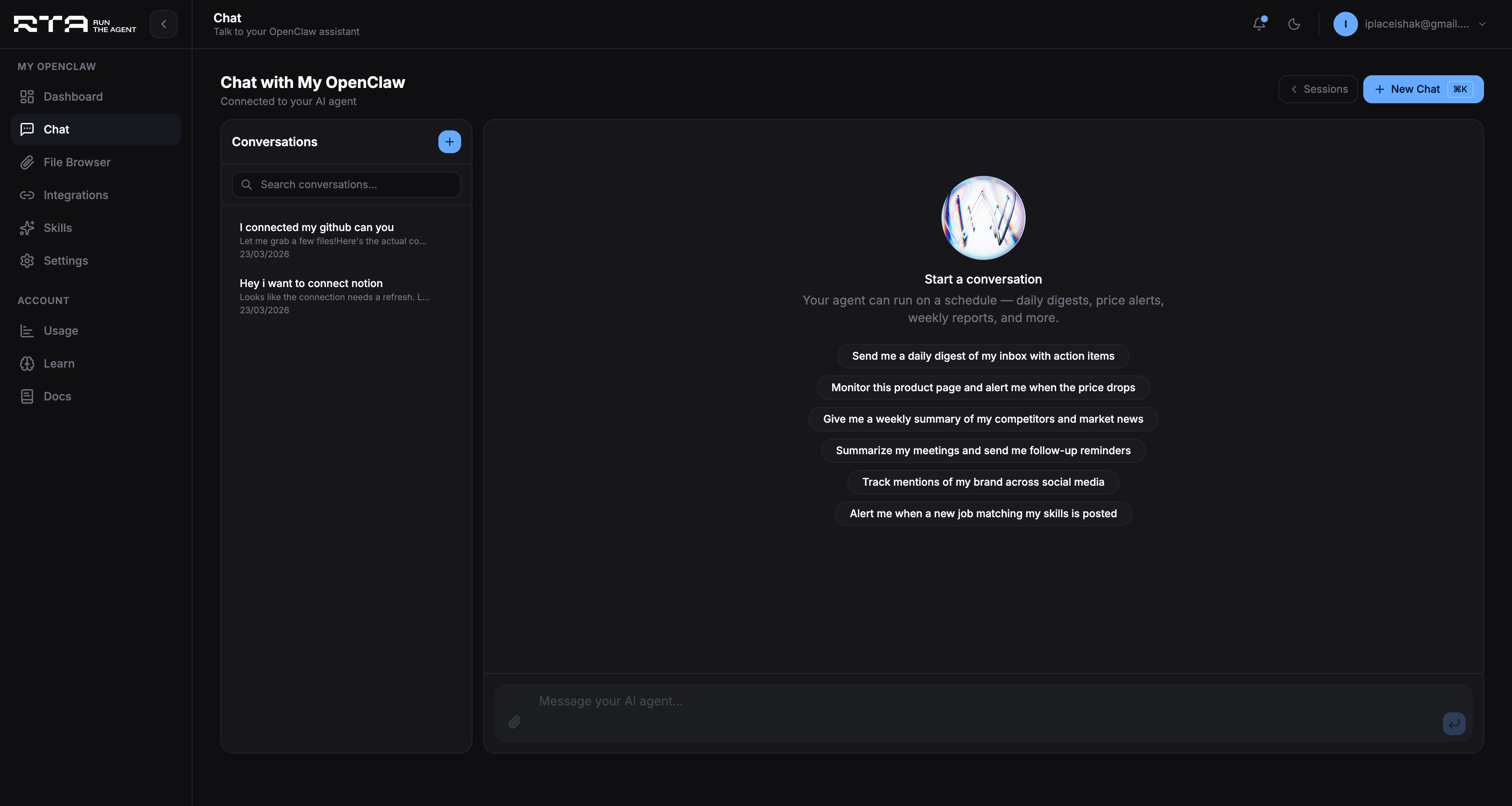Focus the Search conversations field

346,184
